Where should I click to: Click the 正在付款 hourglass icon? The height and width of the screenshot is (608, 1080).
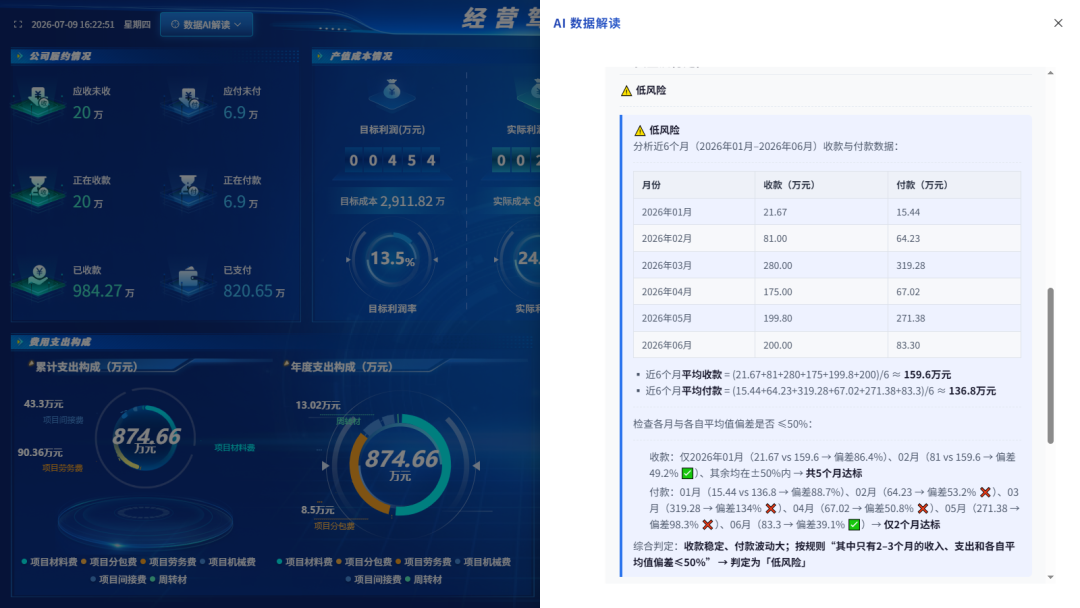coord(189,191)
